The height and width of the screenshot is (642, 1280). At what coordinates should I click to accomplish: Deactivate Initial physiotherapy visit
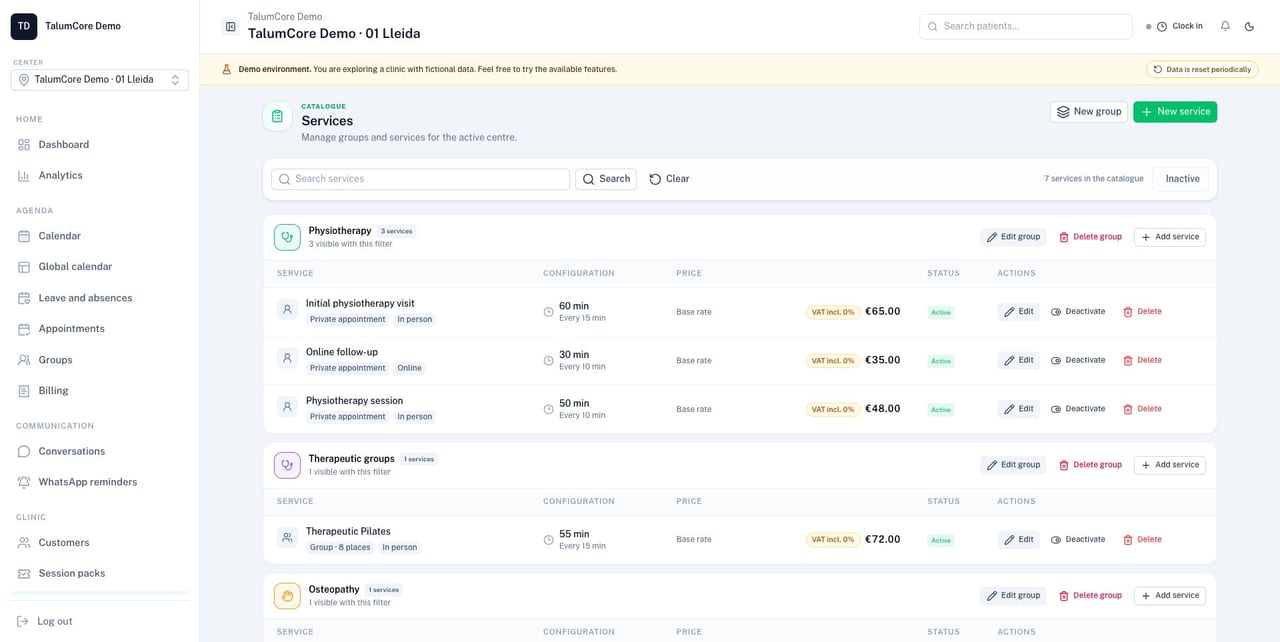tap(1078, 312)
